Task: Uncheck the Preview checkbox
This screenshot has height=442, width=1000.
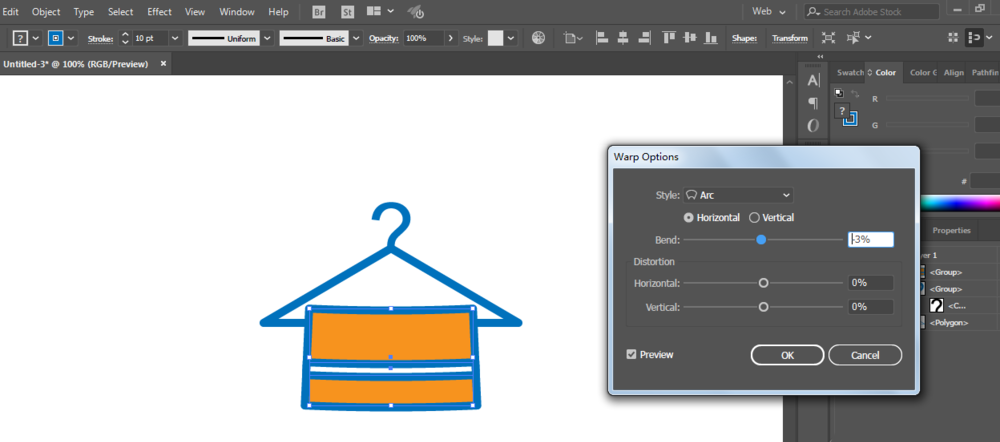Action: (631, 354)
